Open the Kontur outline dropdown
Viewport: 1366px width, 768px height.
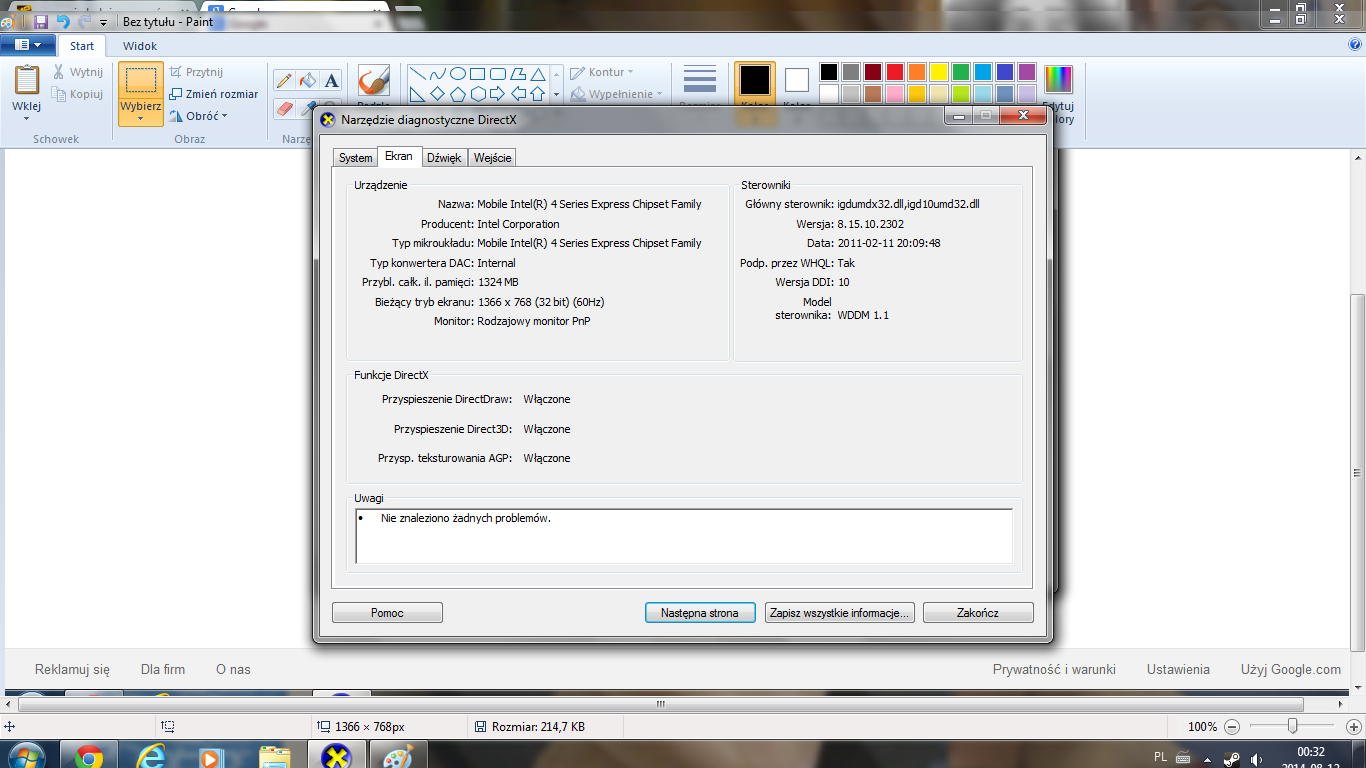click(x=601, y=72)
